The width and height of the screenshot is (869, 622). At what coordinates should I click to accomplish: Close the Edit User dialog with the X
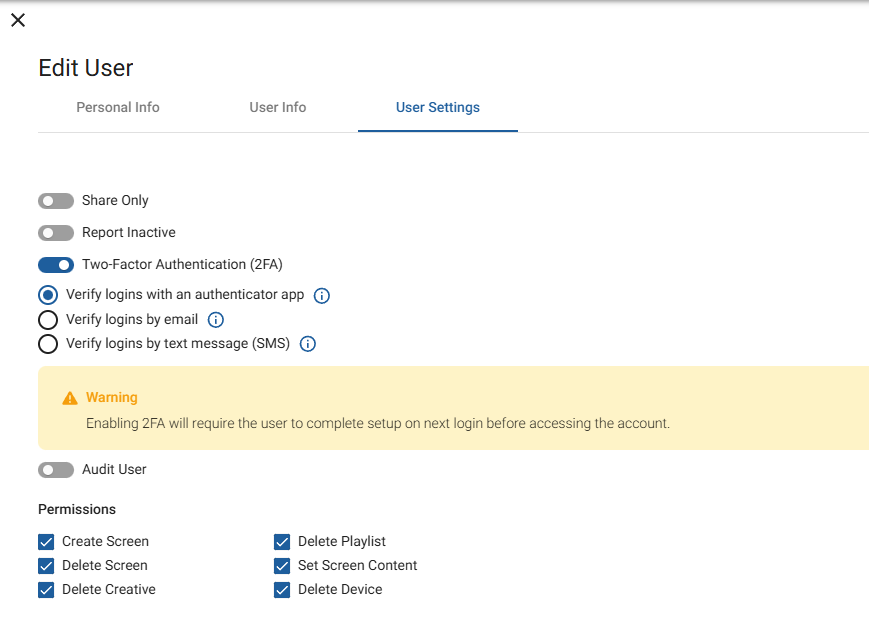tap(17, 20)
